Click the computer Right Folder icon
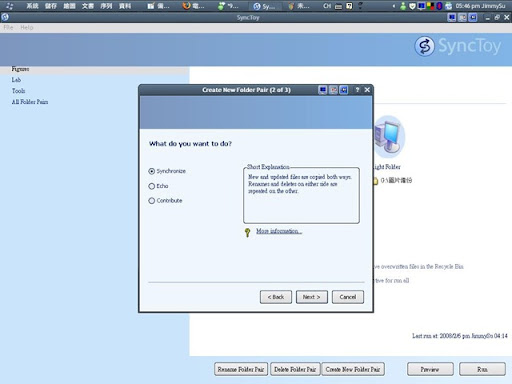The height and width of the screenshot is (384, 512). [x=388, y=137]
